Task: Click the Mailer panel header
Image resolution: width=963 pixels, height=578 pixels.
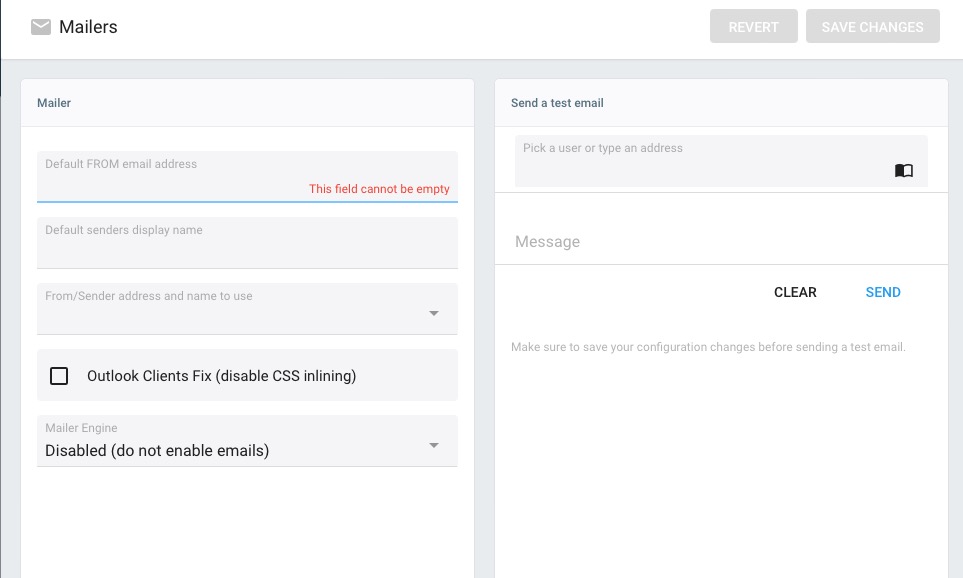Action: [53, 102]
